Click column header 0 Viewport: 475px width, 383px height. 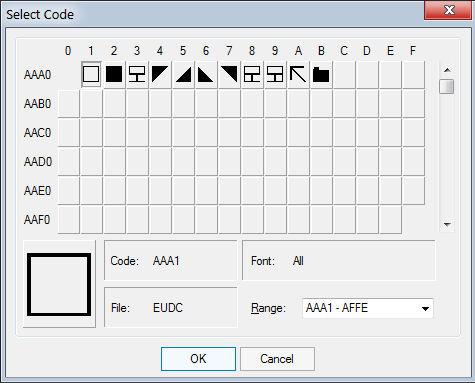coord(68,51)
